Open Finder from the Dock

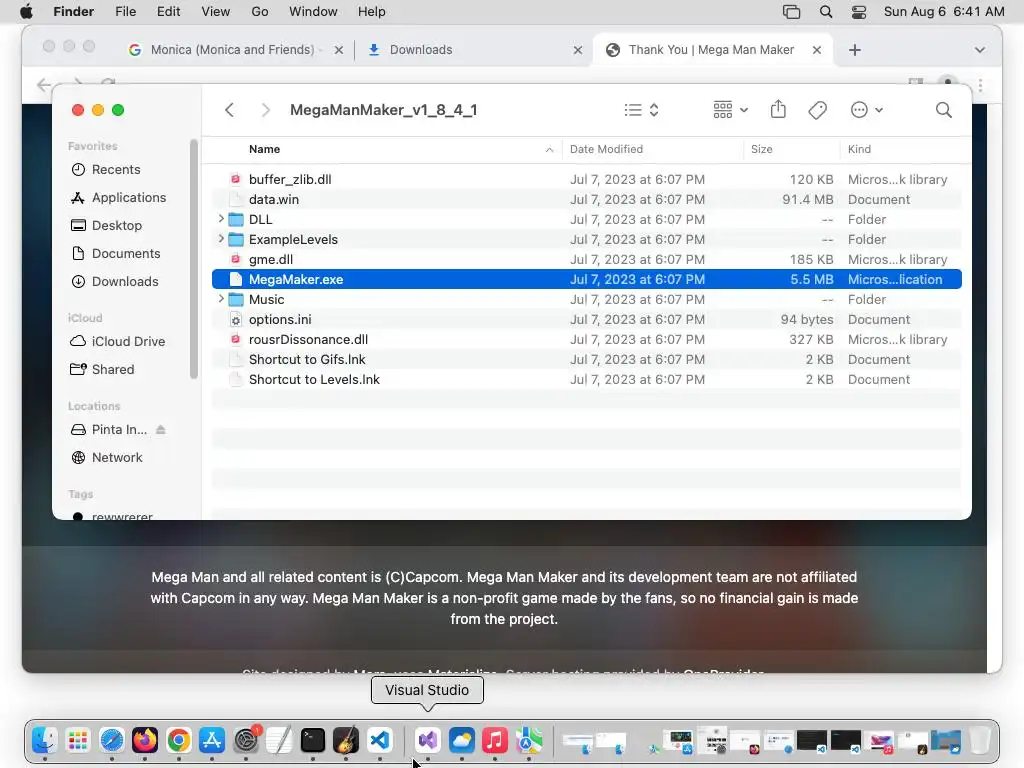click(x=44, y=740)
